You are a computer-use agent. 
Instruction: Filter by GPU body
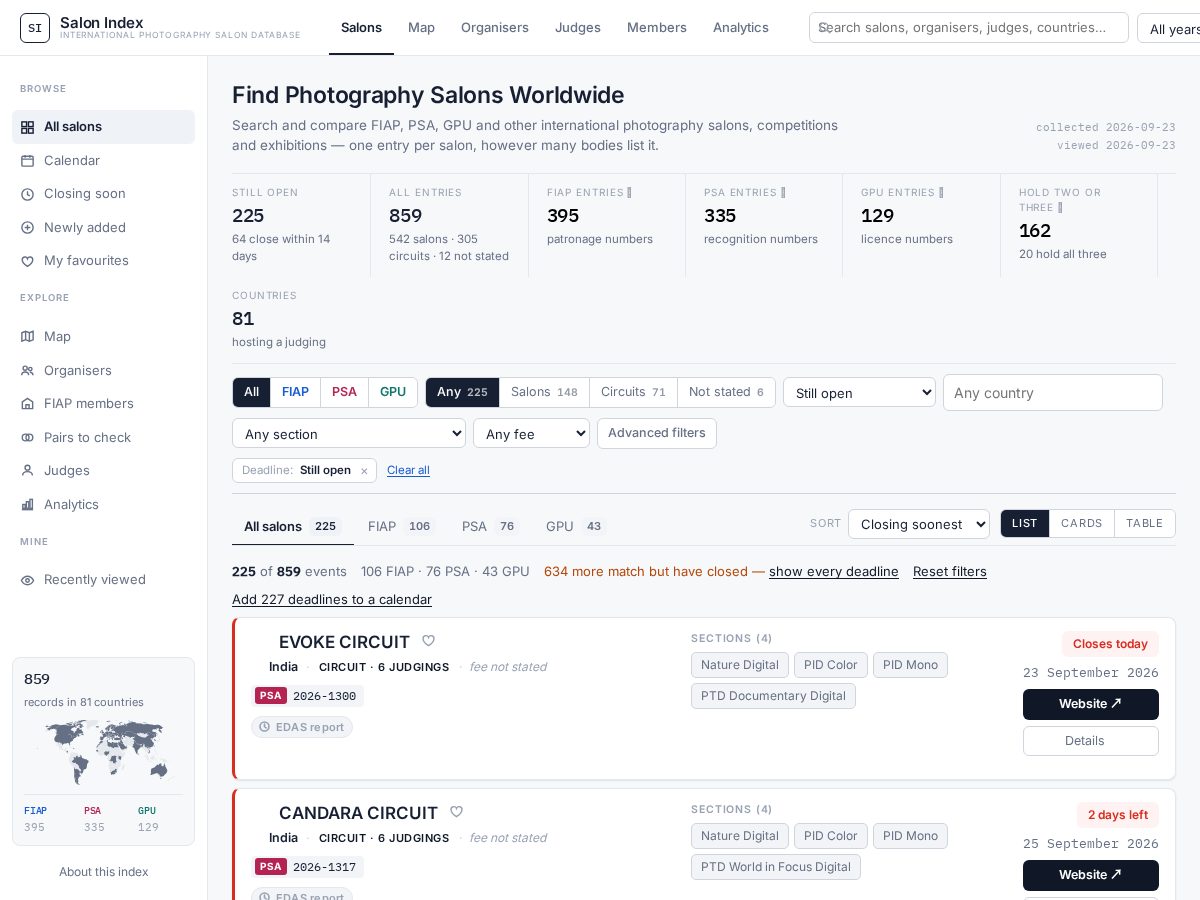tap(393, 392)
